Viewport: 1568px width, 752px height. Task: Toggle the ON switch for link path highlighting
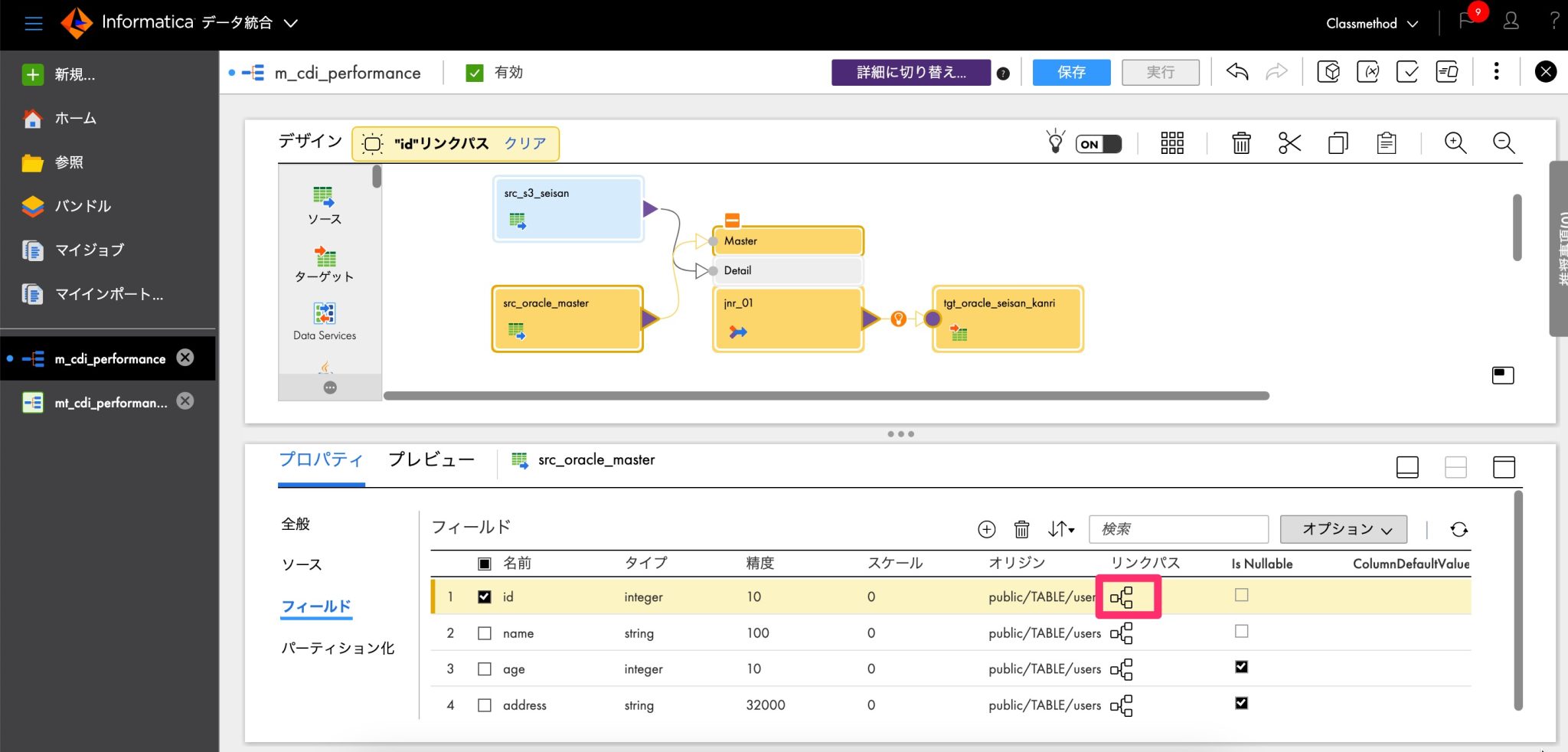click(1099, 143)
